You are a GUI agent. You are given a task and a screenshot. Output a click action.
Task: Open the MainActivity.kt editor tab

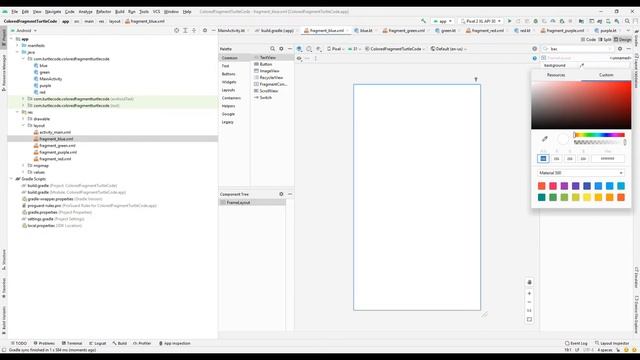pos(231,31)
